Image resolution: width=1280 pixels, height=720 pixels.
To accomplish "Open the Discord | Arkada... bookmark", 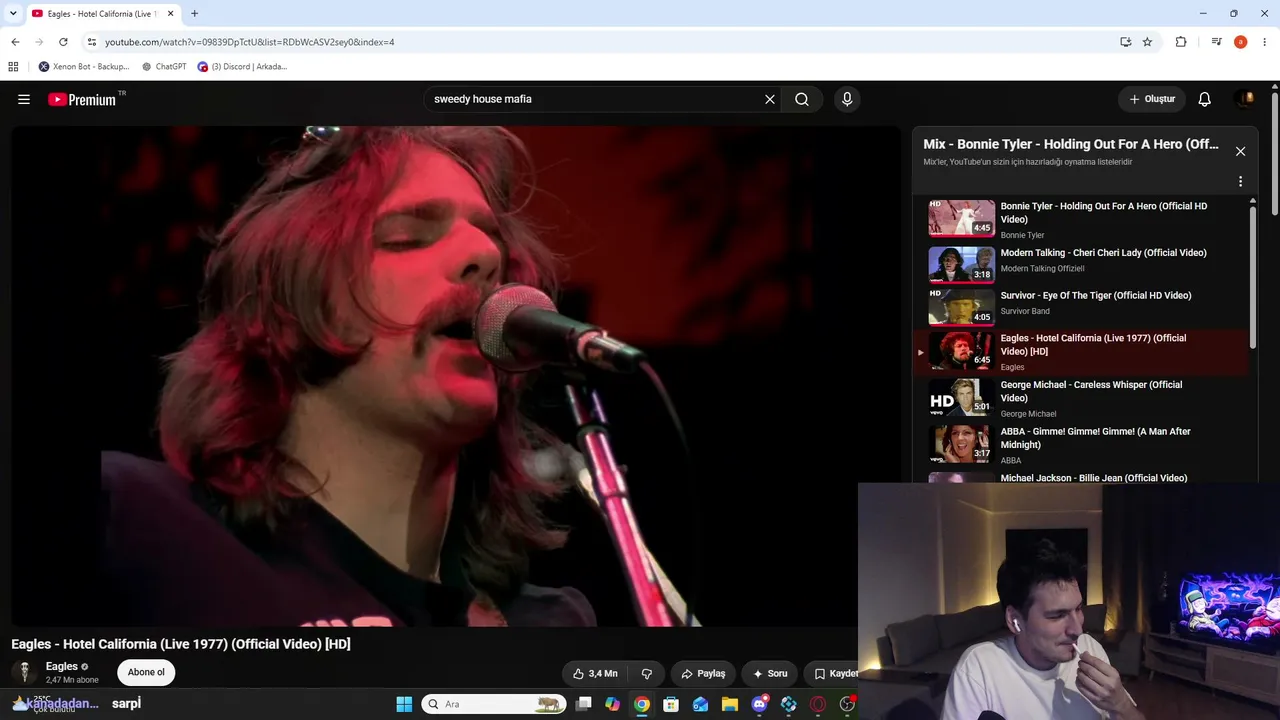I will point(243,67).
